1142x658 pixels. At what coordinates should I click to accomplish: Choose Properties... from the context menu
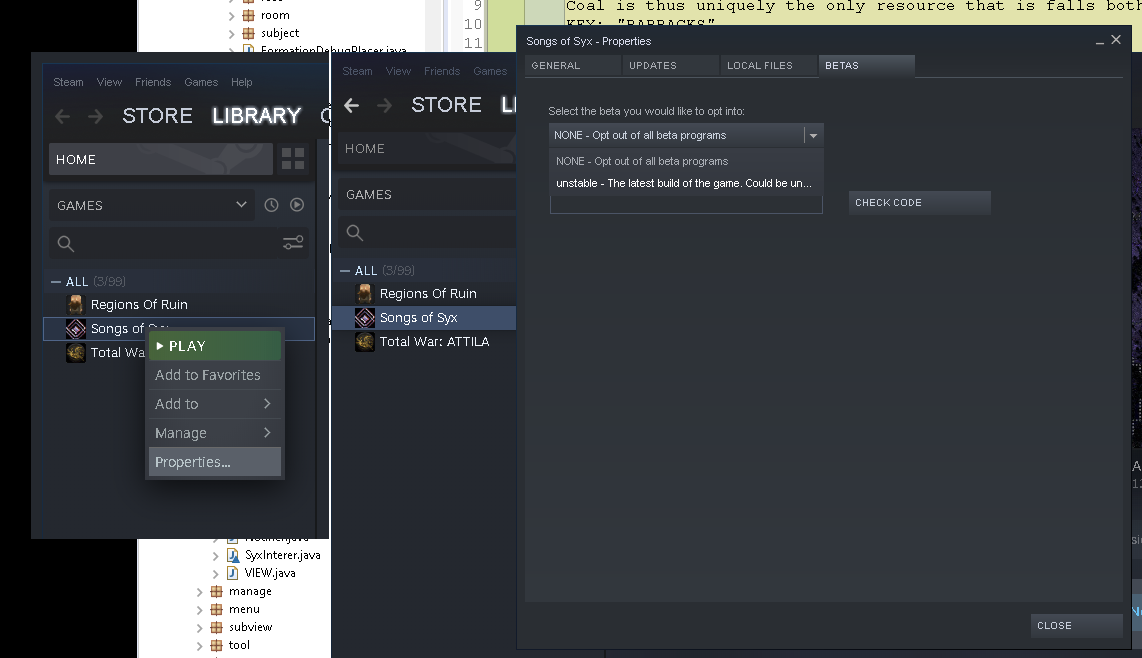click(x=214, y=462)
